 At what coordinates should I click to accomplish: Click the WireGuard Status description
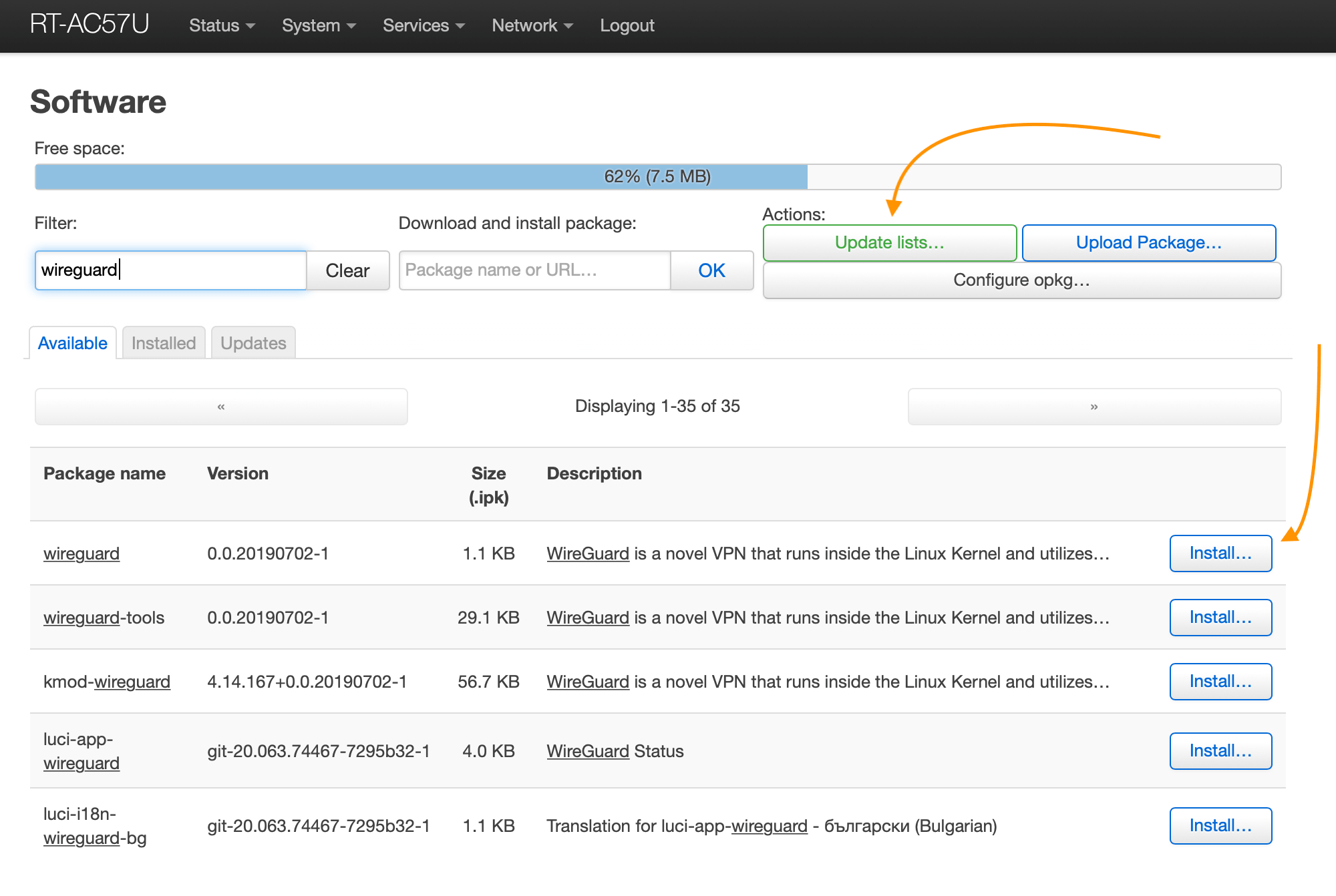615,751
